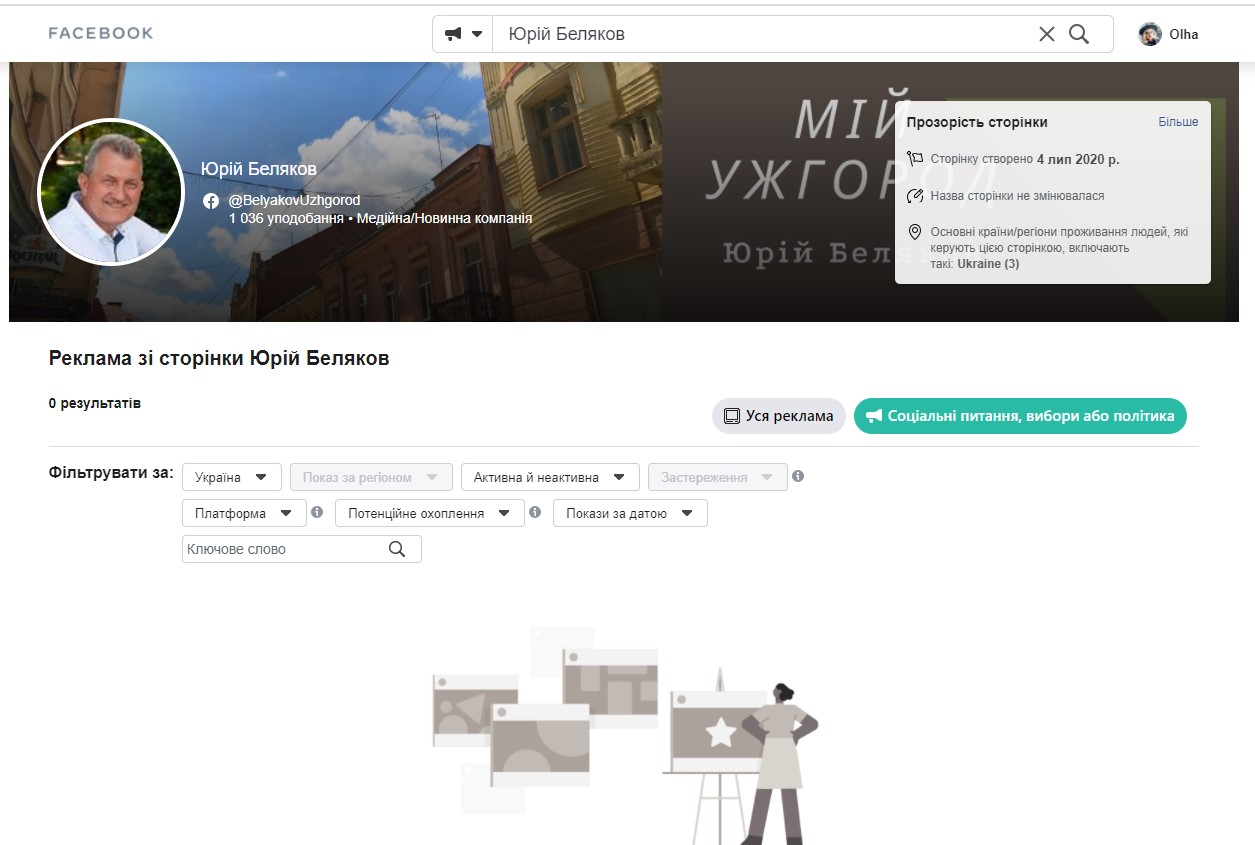
Task: Click the edit icon beside page name history
Action: 914,196
